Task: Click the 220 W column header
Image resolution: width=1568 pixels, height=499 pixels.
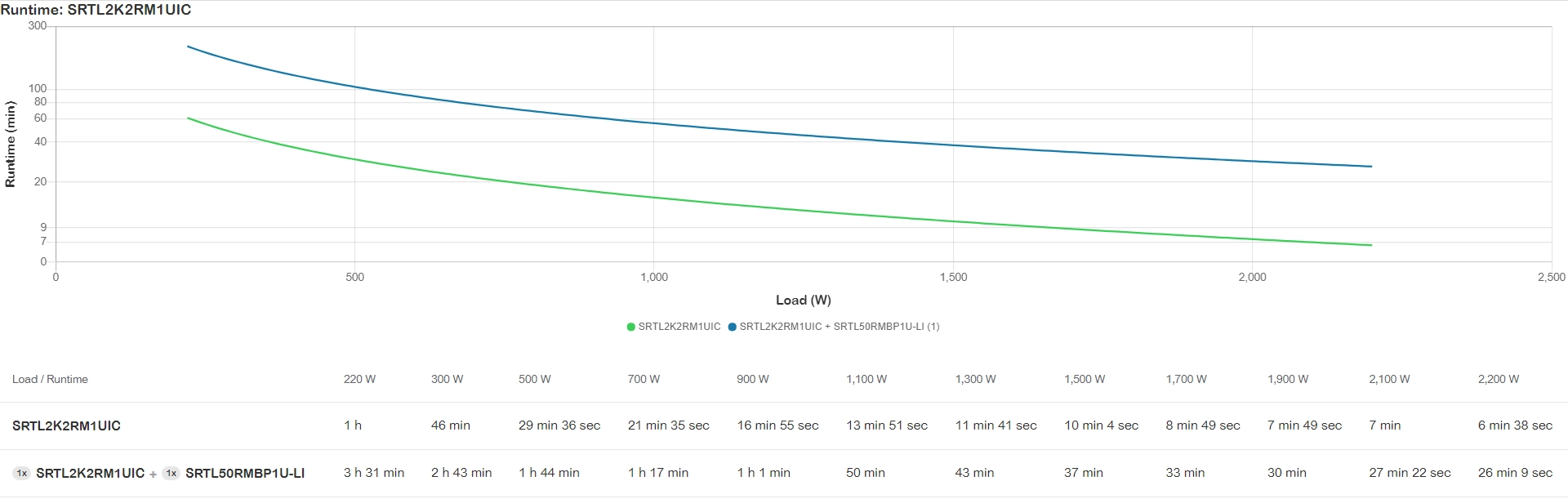Action: (x=359, y=379)
